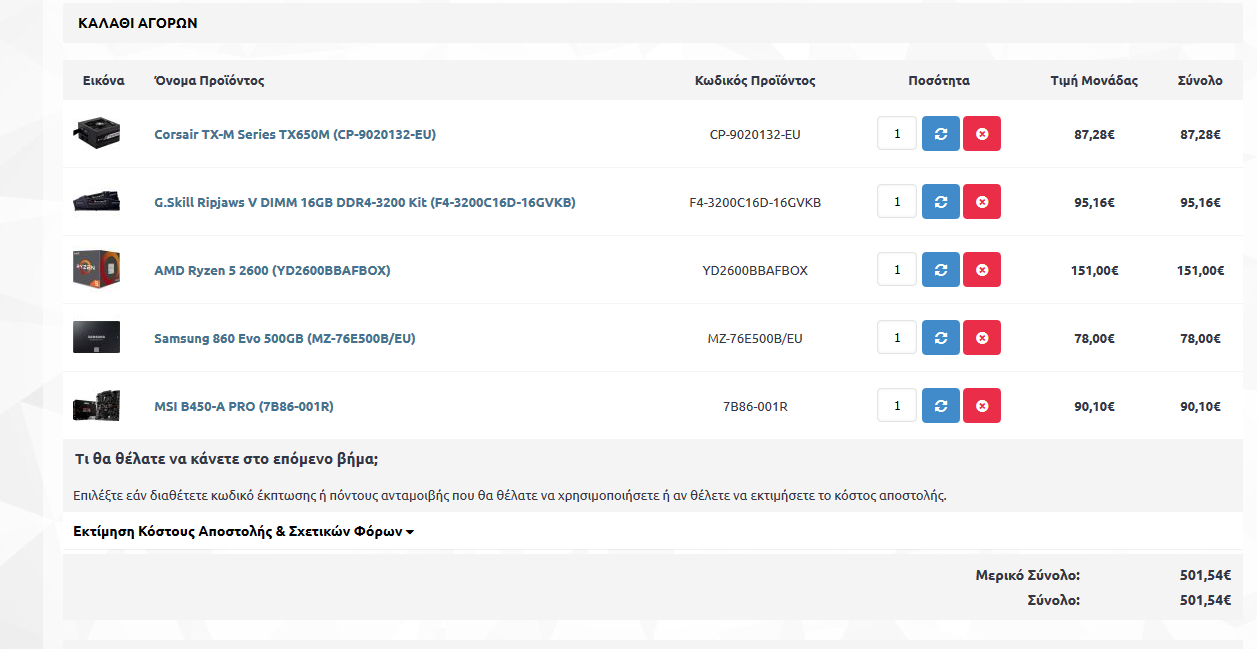The height and width of the screenshot is (649, 1257).
Task: Click the Corsair power supply thumbnail
Action: coord(97,133)
